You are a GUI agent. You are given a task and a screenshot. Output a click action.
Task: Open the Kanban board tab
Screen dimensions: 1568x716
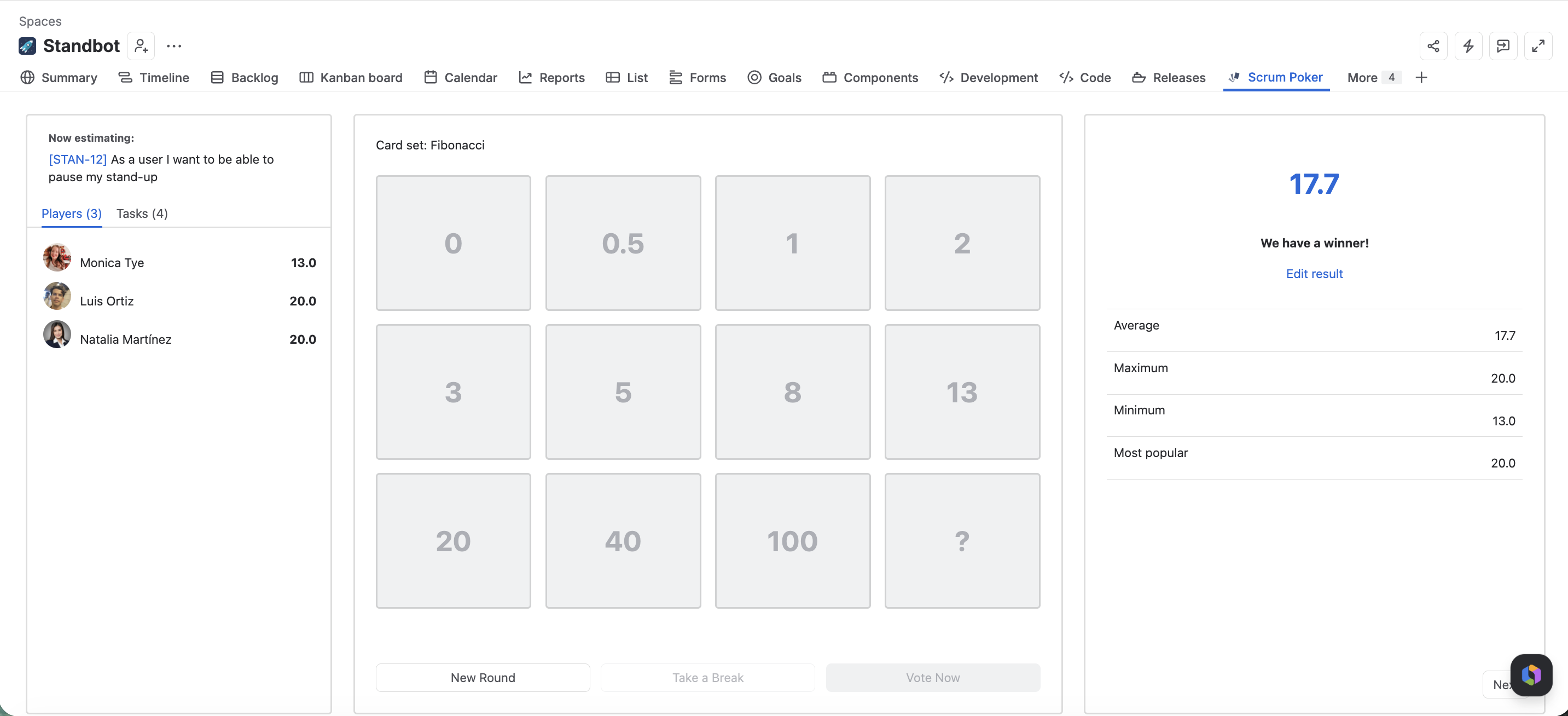351,77
